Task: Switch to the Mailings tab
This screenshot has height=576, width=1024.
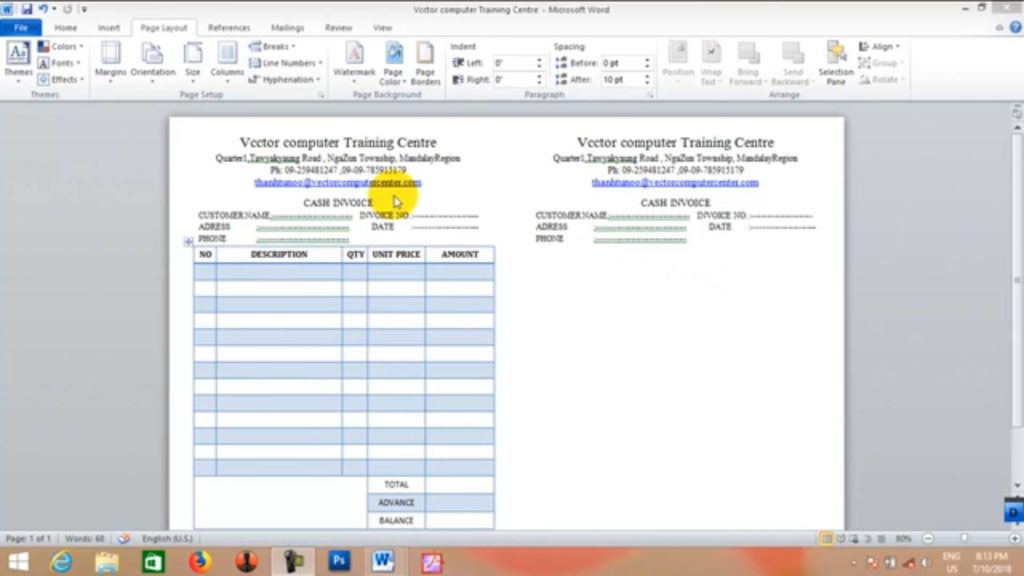Action: (287, 27)
